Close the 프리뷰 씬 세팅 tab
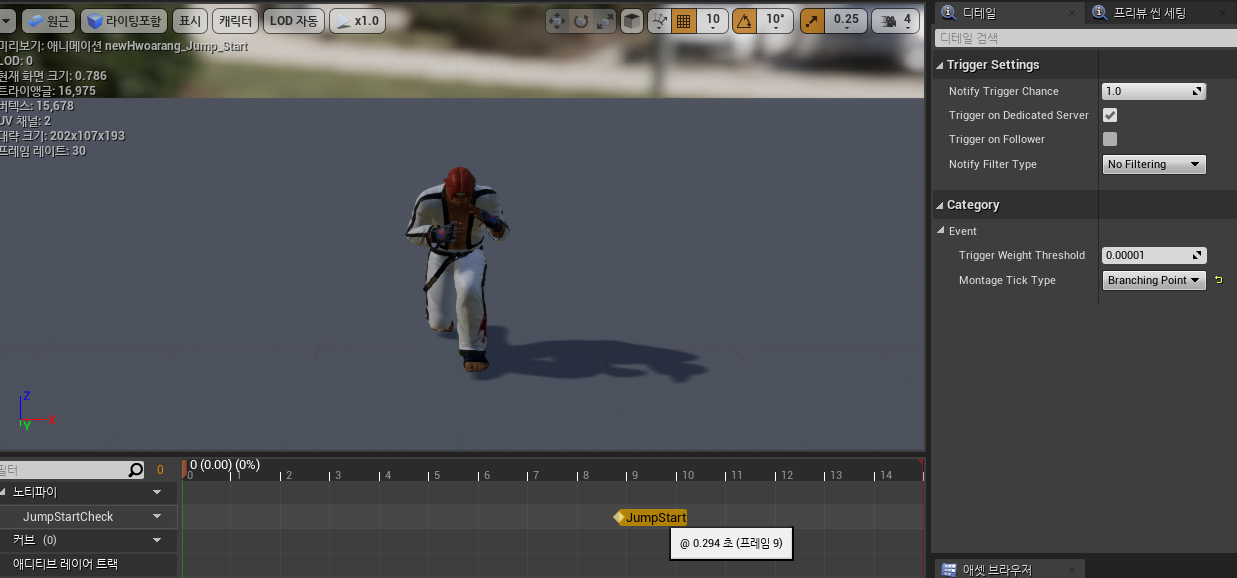1237x578 pixels. (1224, 13)
